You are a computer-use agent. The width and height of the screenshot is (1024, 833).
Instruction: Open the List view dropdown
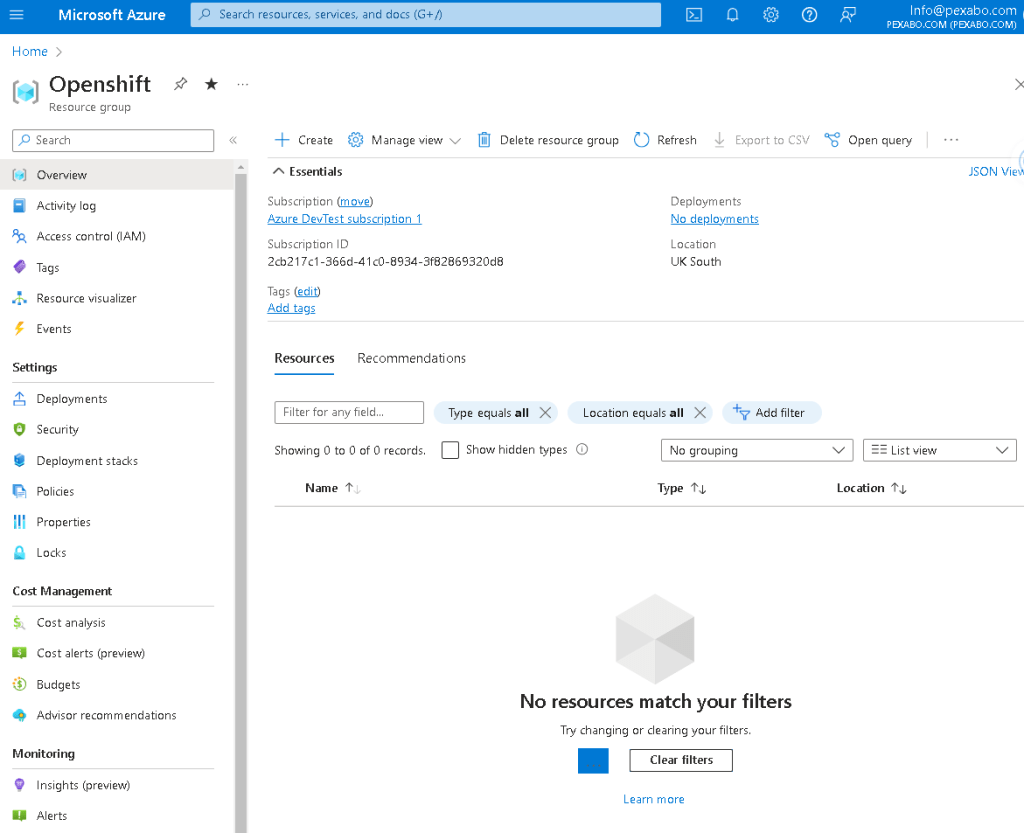tap(939, 450)
